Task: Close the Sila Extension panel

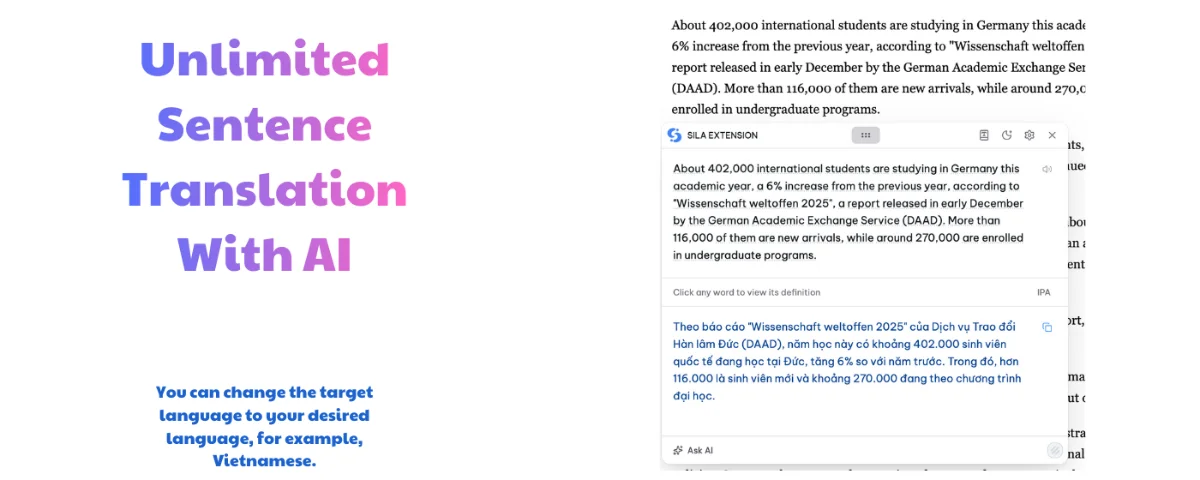Action: (x=1052, y=135)
